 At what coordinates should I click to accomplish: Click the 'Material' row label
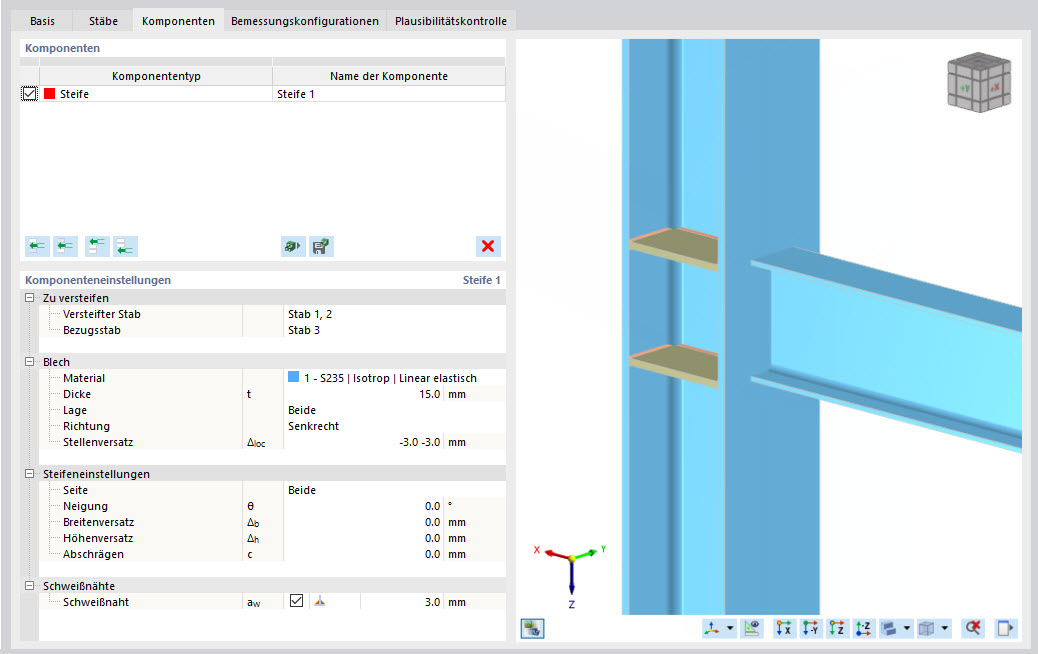(x=84, y=378)
